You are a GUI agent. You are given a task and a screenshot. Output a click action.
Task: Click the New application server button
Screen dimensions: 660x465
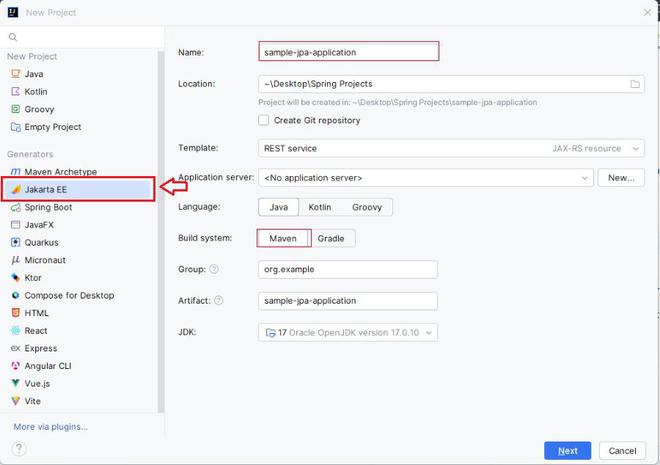tap(620, 178)
